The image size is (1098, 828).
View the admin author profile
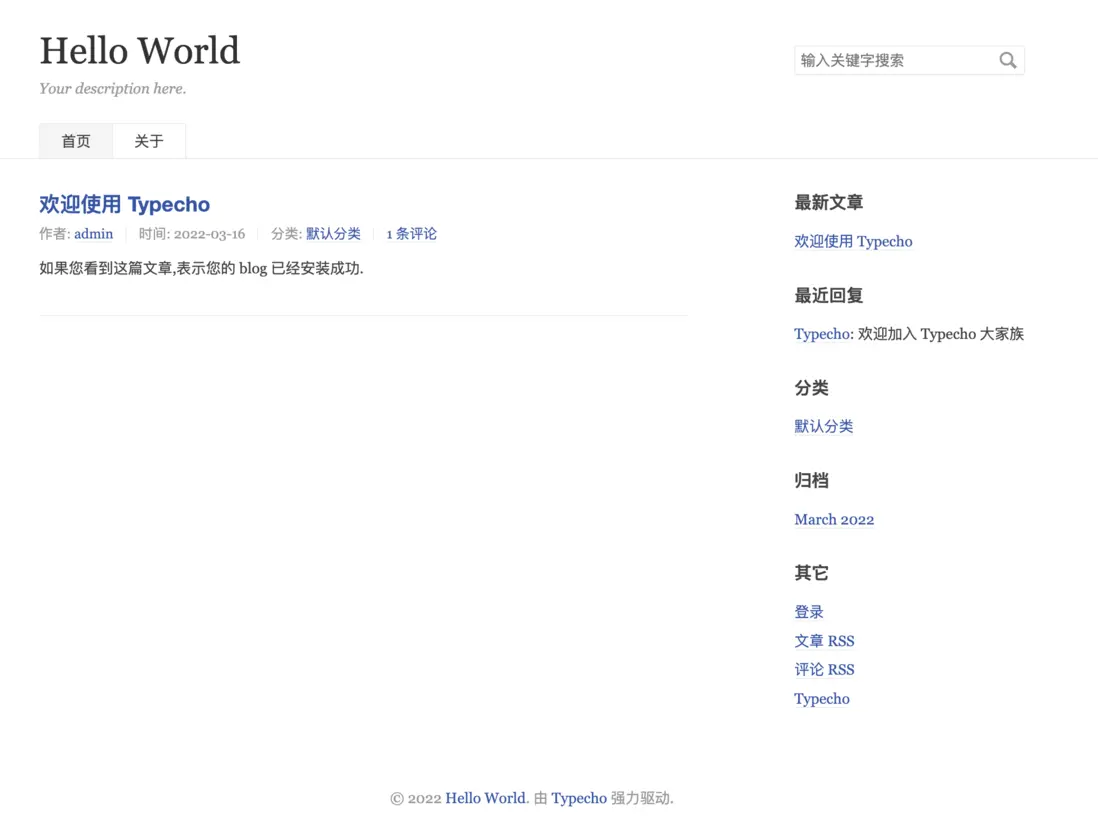coord(93,233)
